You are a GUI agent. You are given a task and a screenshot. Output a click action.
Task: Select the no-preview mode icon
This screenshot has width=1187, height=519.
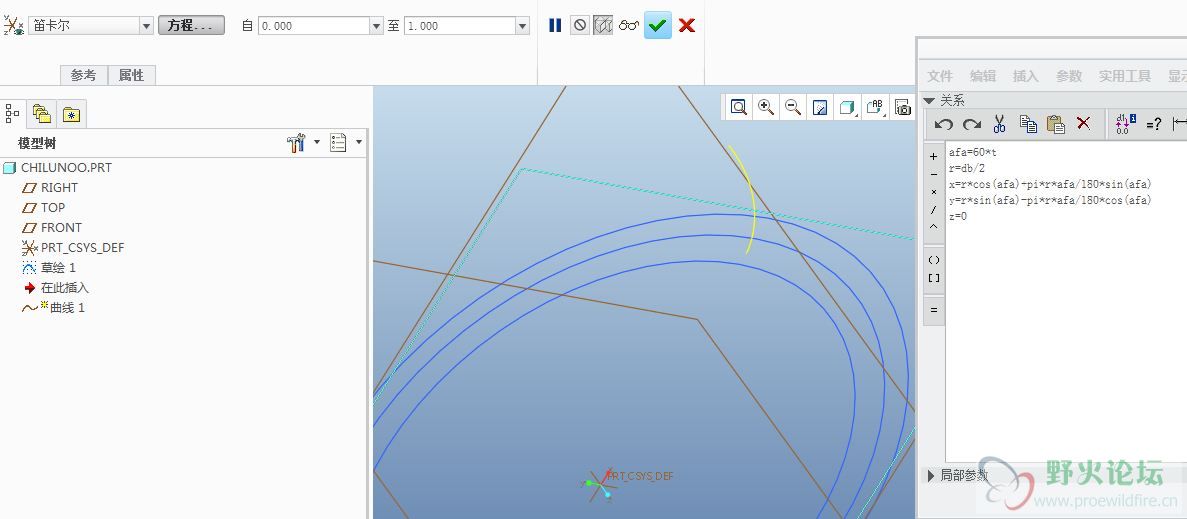(x=580, y=26)
